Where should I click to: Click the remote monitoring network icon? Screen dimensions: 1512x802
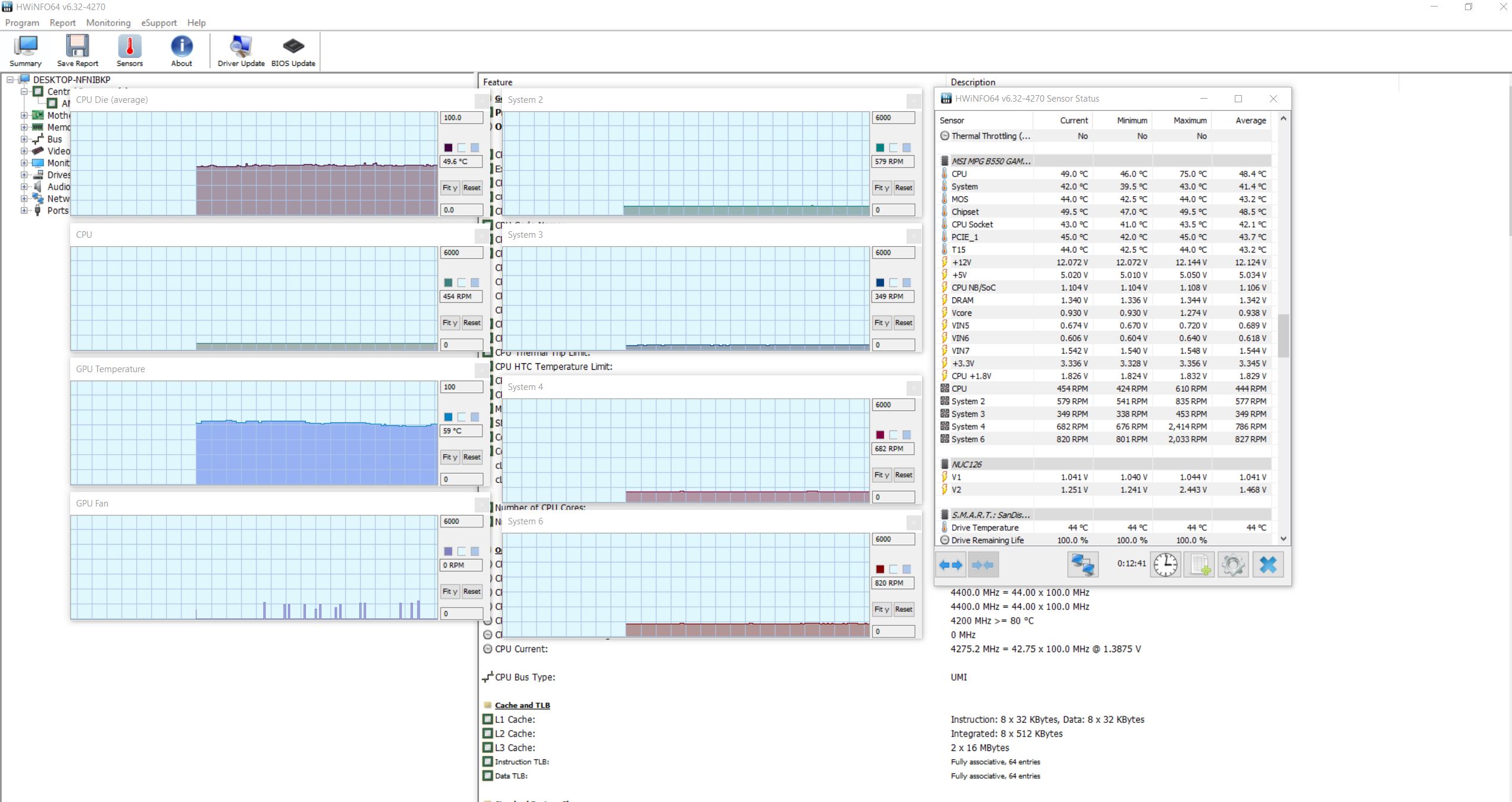1083,564
